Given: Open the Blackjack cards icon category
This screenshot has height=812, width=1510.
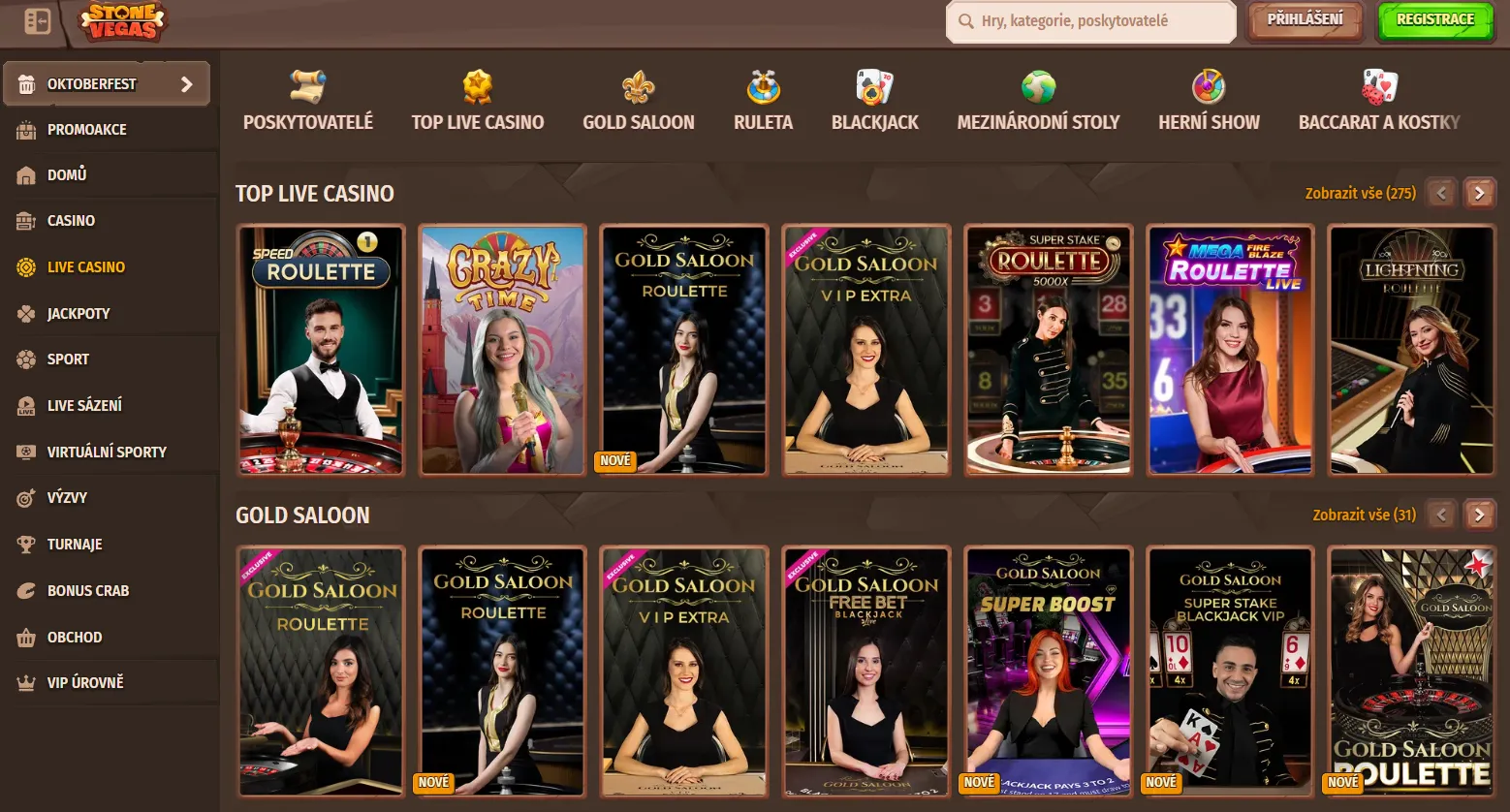Looking at the screenshot, I should click(874, 88).
